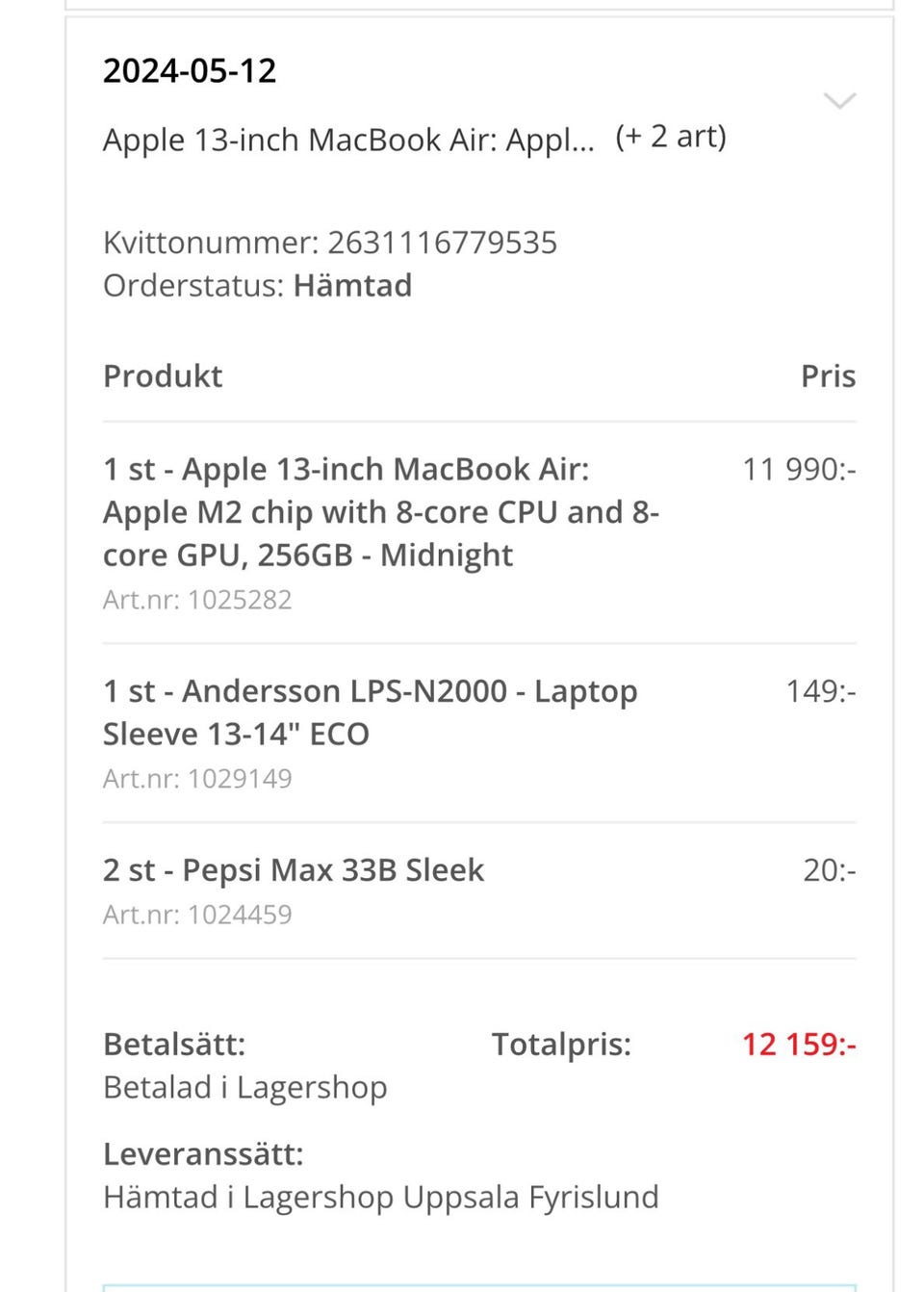Image resolution: width=924 pixels, height=1292 pixels.
Task: Click the order date 2024-05-12
Action: click(190, 70)
